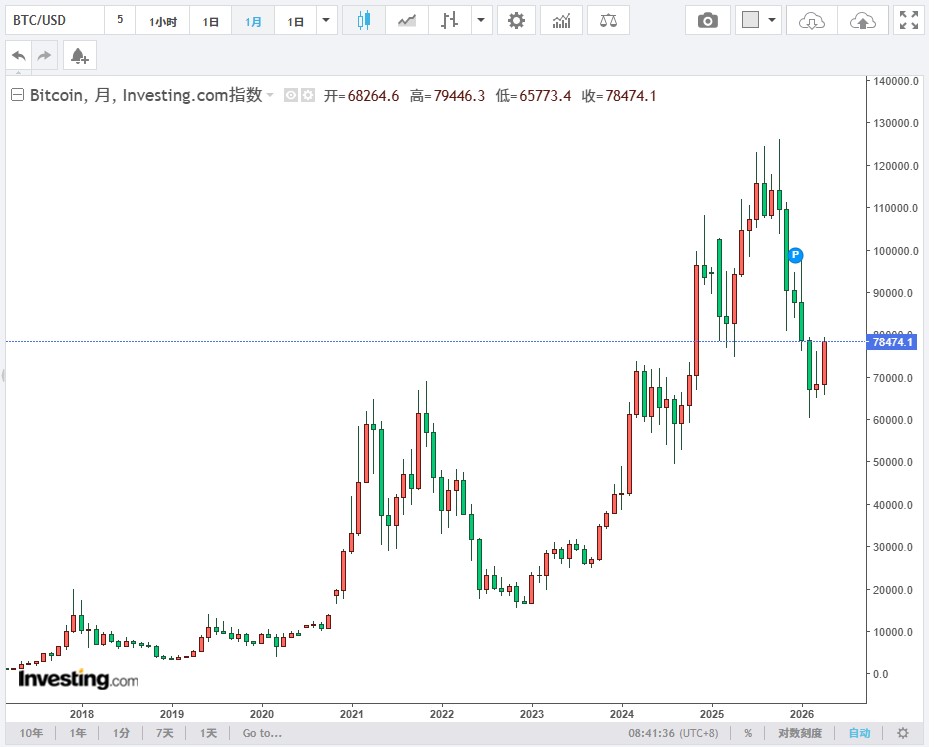Viewport: 935px width, 747px height.
Task: Toggle Bitcoin series visibility eye icon
Action: coord(290,95)
